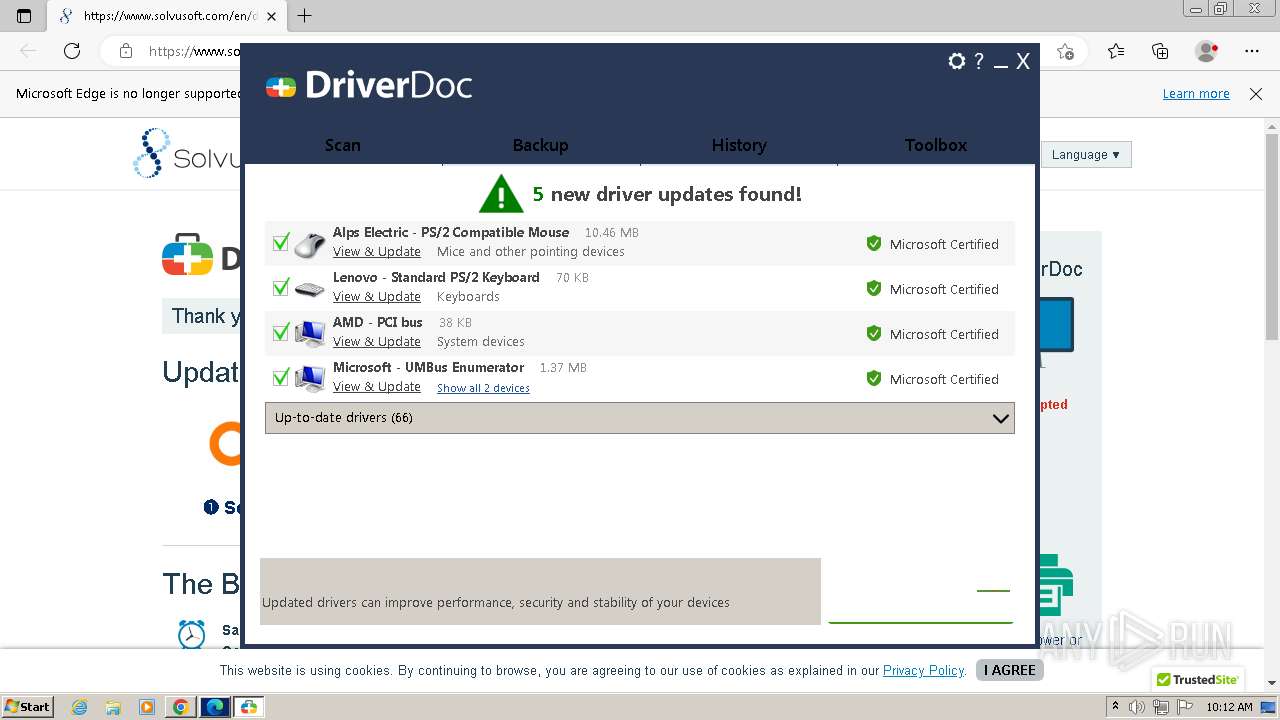Dismiss the Edge unsupported notification bar

1256,94
